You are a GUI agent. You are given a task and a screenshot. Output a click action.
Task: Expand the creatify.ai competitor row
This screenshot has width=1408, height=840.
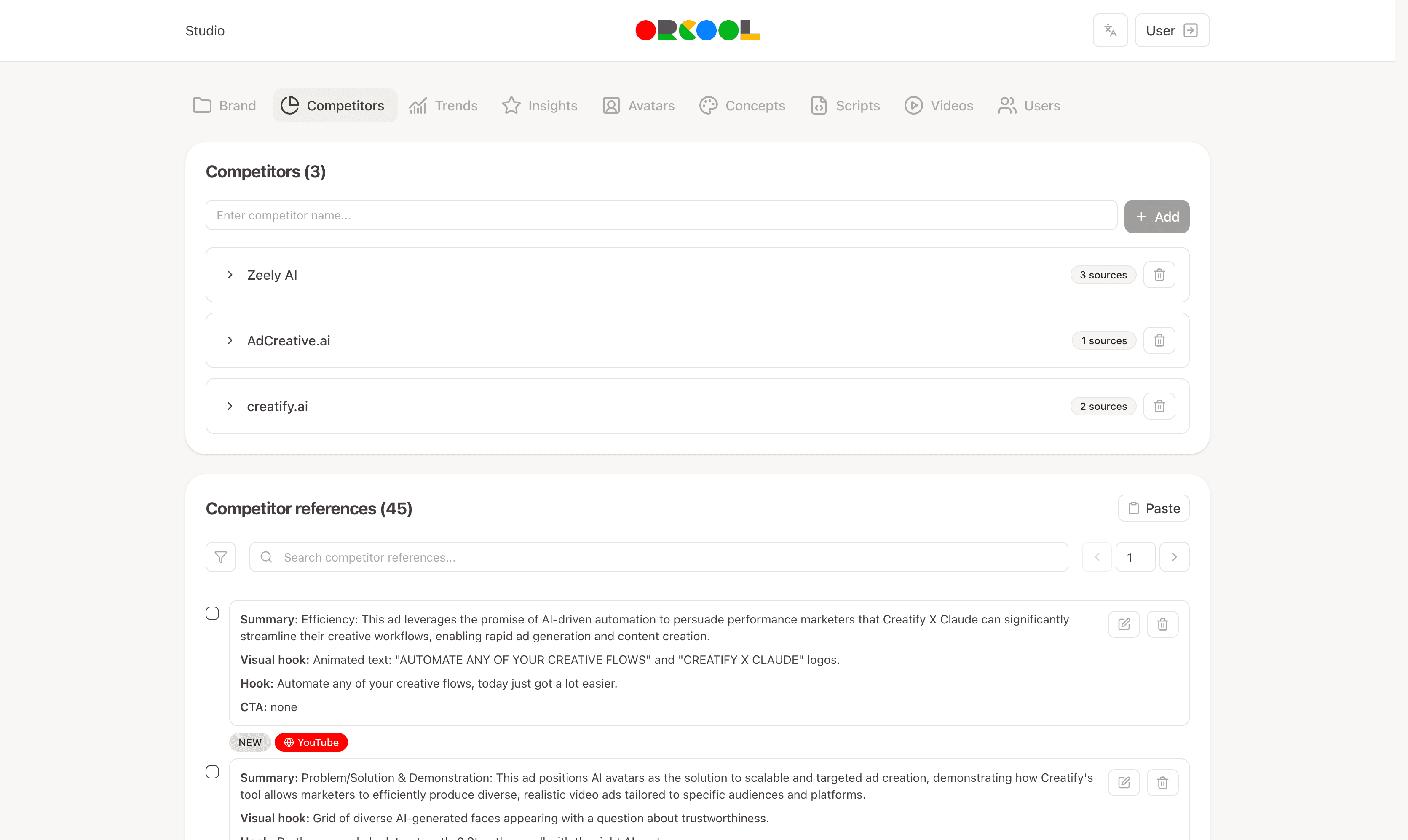230,406
